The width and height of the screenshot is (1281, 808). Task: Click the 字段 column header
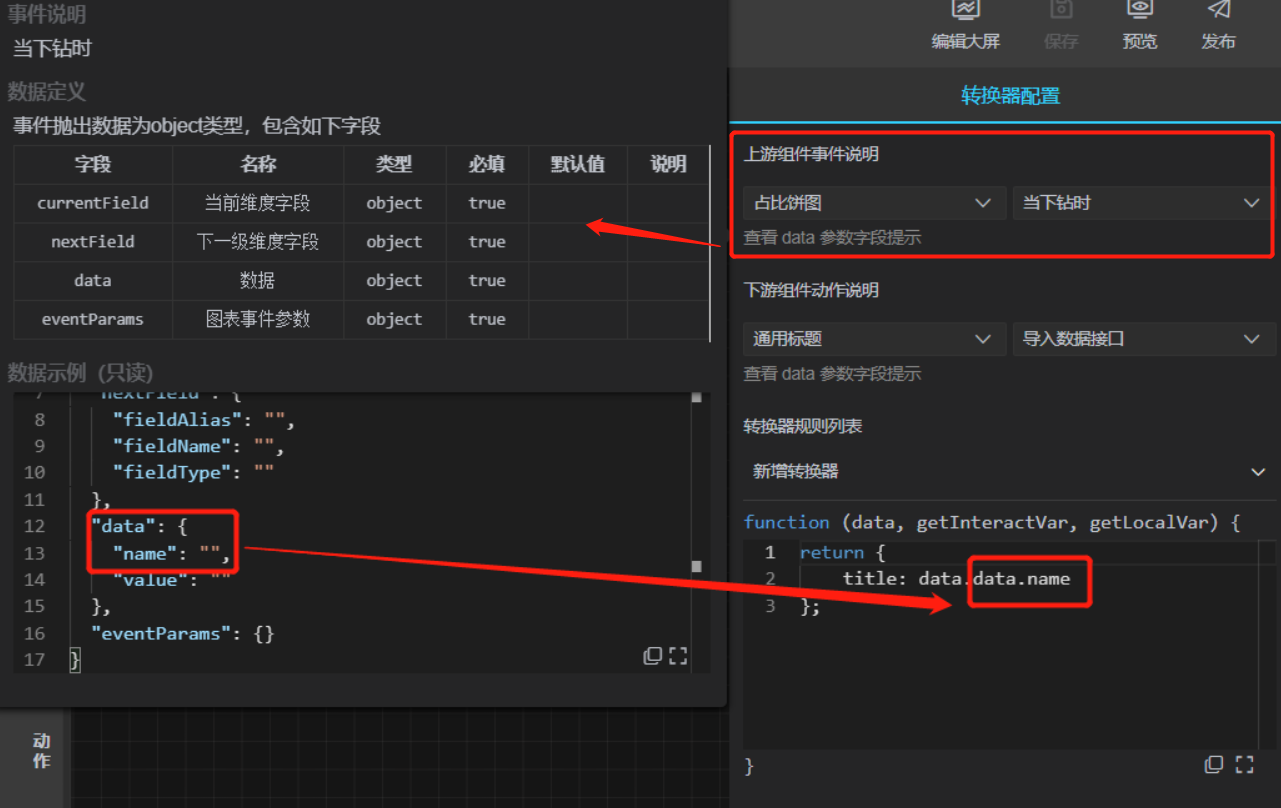[93, 165]
